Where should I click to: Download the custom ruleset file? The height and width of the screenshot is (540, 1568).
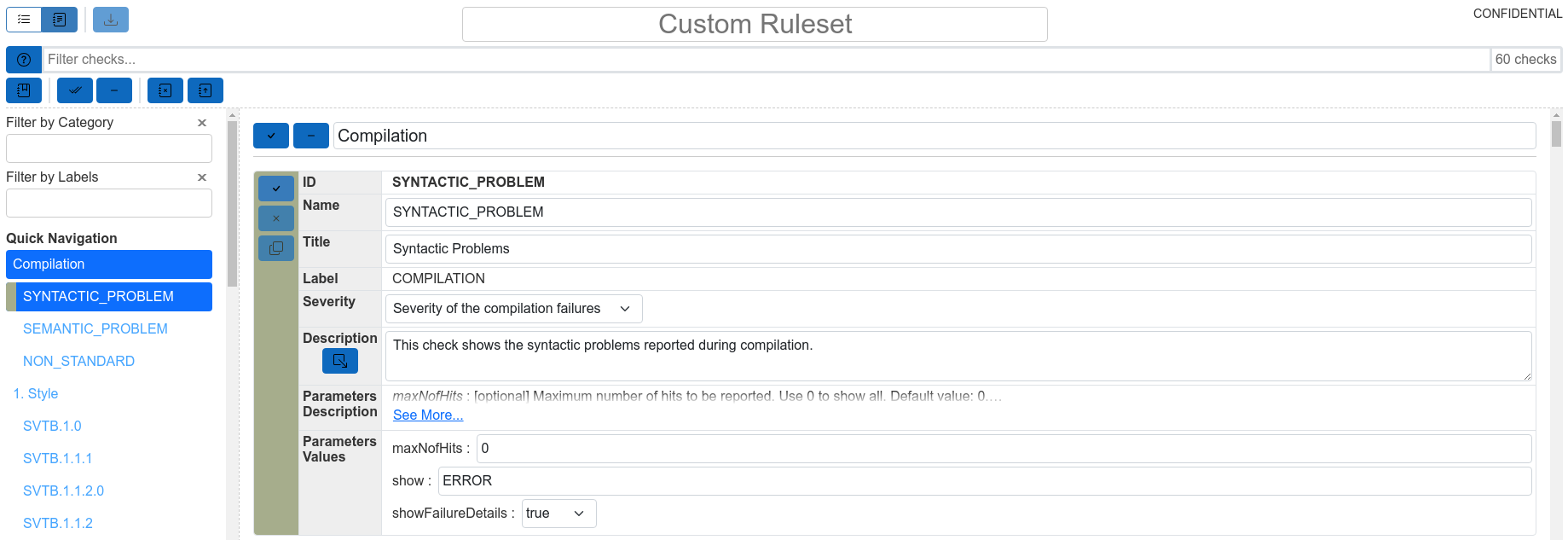(110, 19)
